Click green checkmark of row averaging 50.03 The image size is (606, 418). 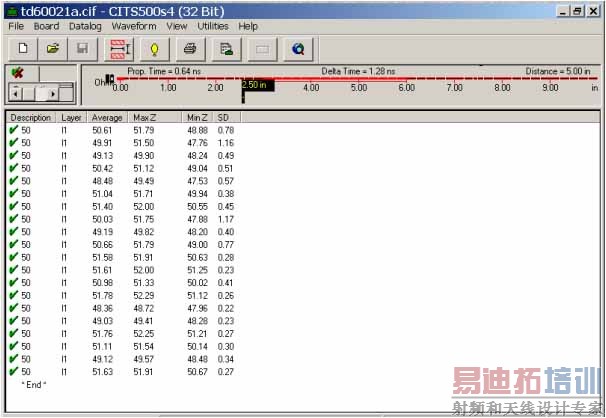pos(14,219)
